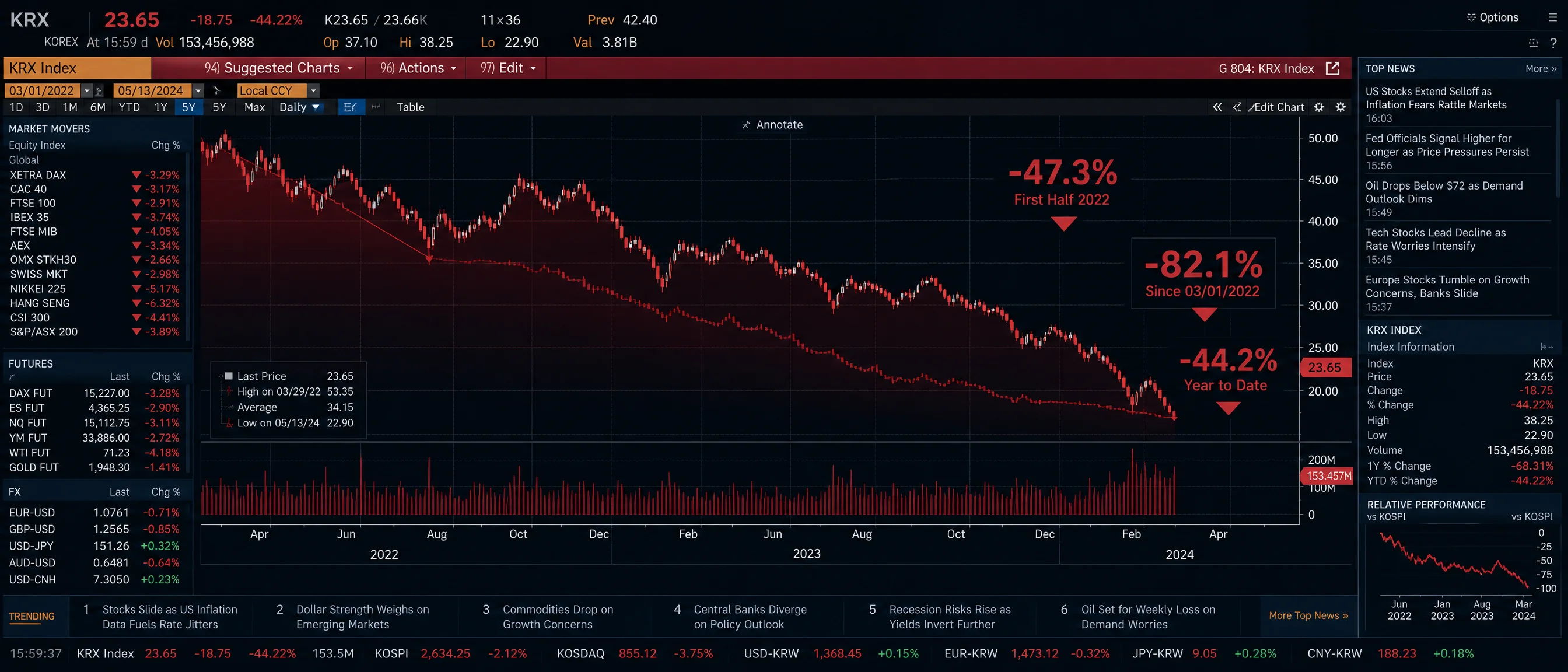1568x672 pixels.
Task: Pop out the G 804: KRX Index chart
Action: pos(1332,68)
